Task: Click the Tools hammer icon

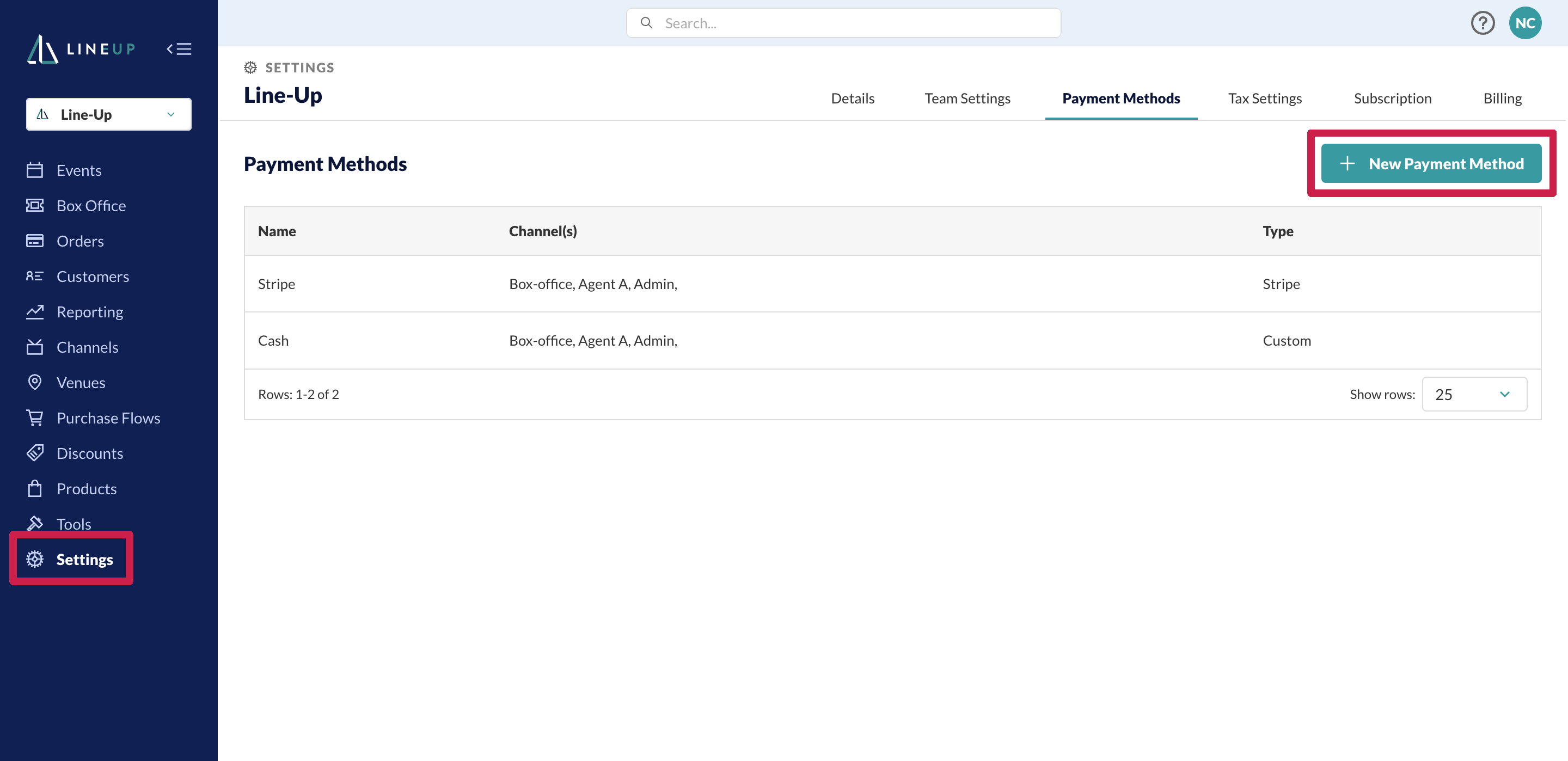Action: coord(35,523)
